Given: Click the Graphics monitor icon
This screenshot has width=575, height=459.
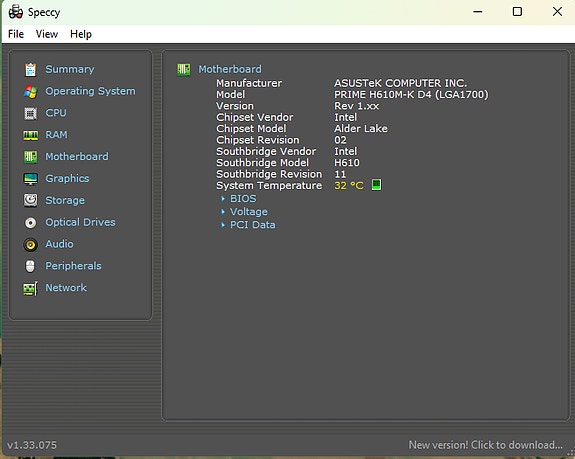Looking at the screenshot, I should click(x=30, y=179).
